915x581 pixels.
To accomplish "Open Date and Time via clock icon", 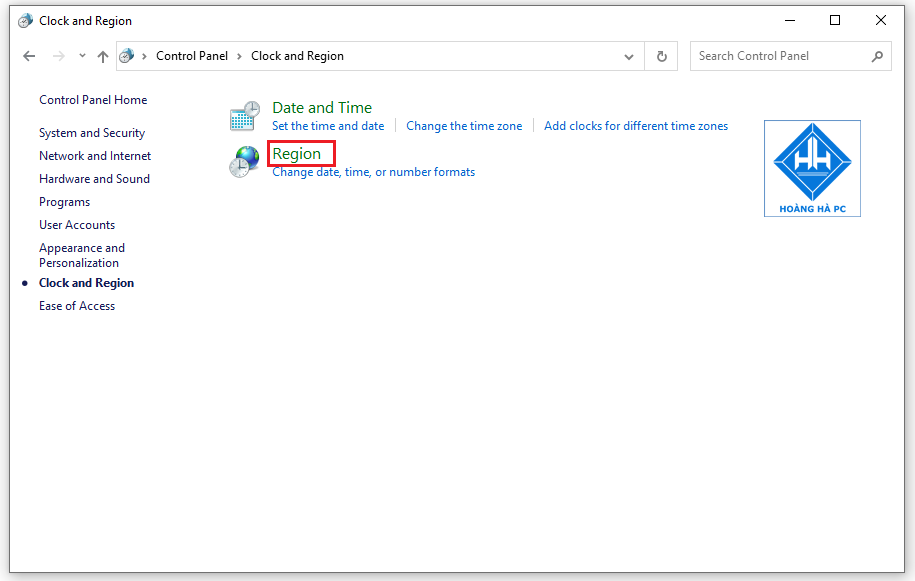I will tap(244, 115).
